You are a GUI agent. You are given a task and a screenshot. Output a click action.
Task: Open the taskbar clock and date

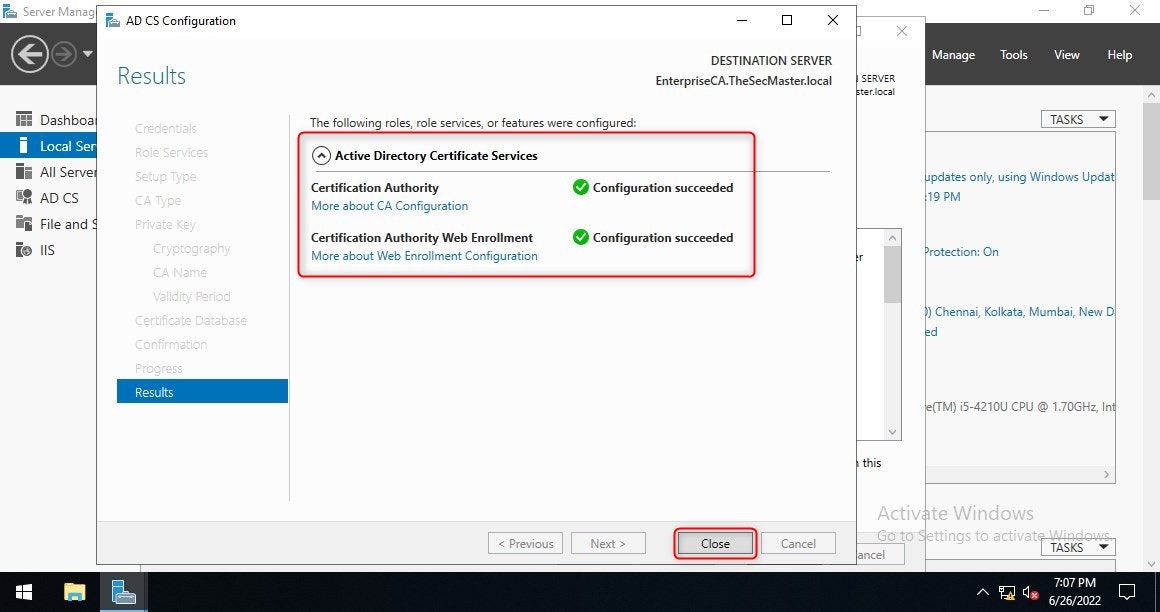click(1076, 592)
